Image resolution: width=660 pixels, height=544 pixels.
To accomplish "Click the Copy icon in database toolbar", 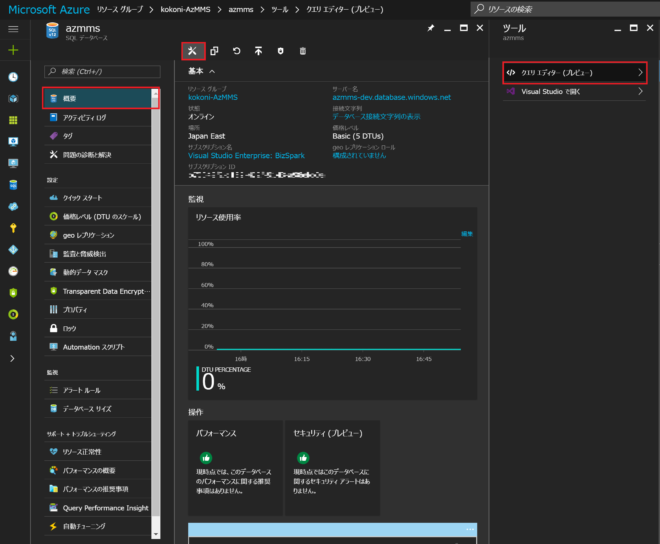I will pyautogui.click(x=215, y=50).
